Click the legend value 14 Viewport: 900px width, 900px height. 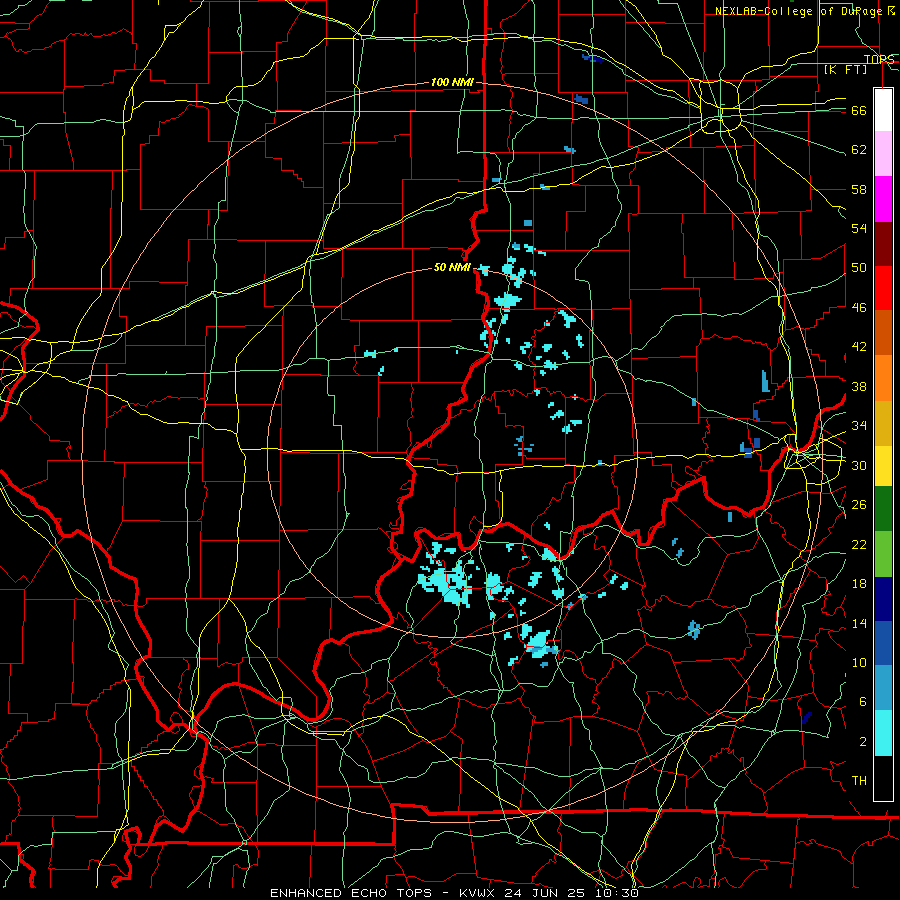(859, 623)
